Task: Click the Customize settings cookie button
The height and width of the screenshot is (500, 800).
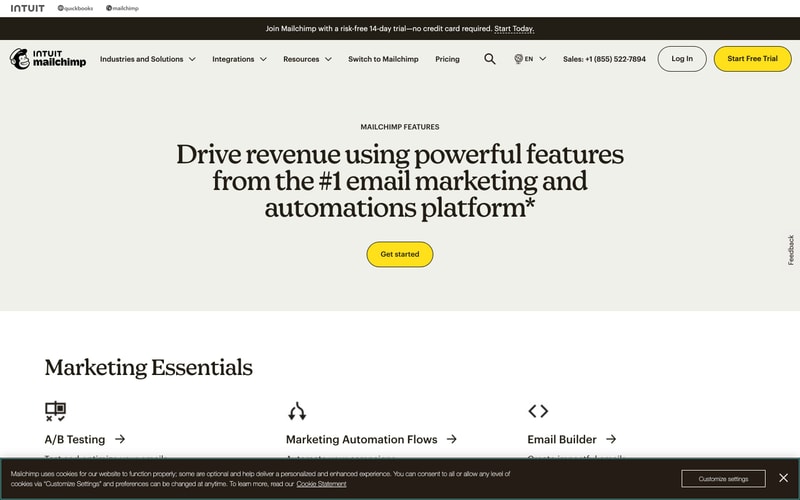Action: pyautogui.click(x=723, y=479)
